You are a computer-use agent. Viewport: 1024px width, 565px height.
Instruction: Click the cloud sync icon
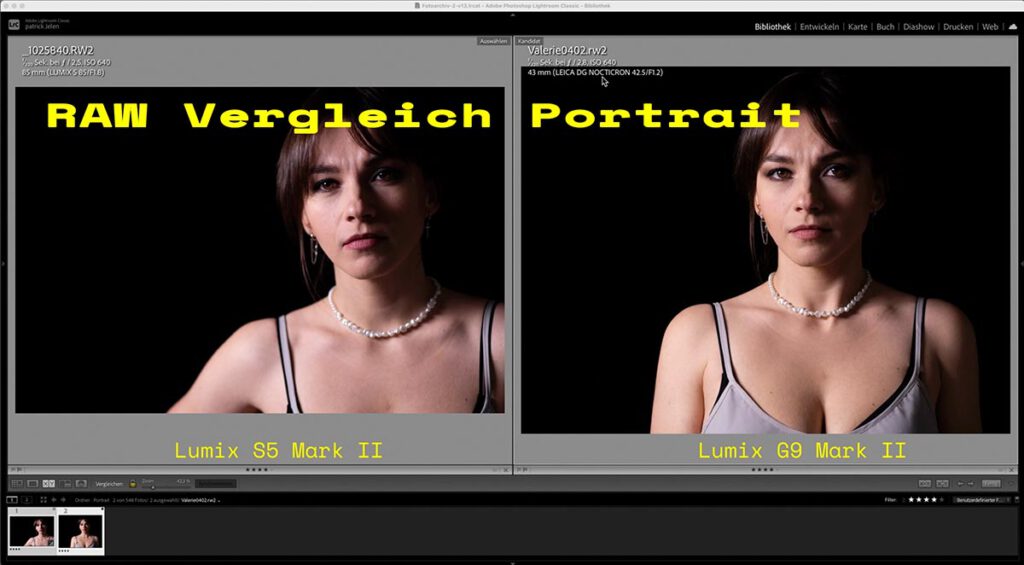[x=1013, y=27]
